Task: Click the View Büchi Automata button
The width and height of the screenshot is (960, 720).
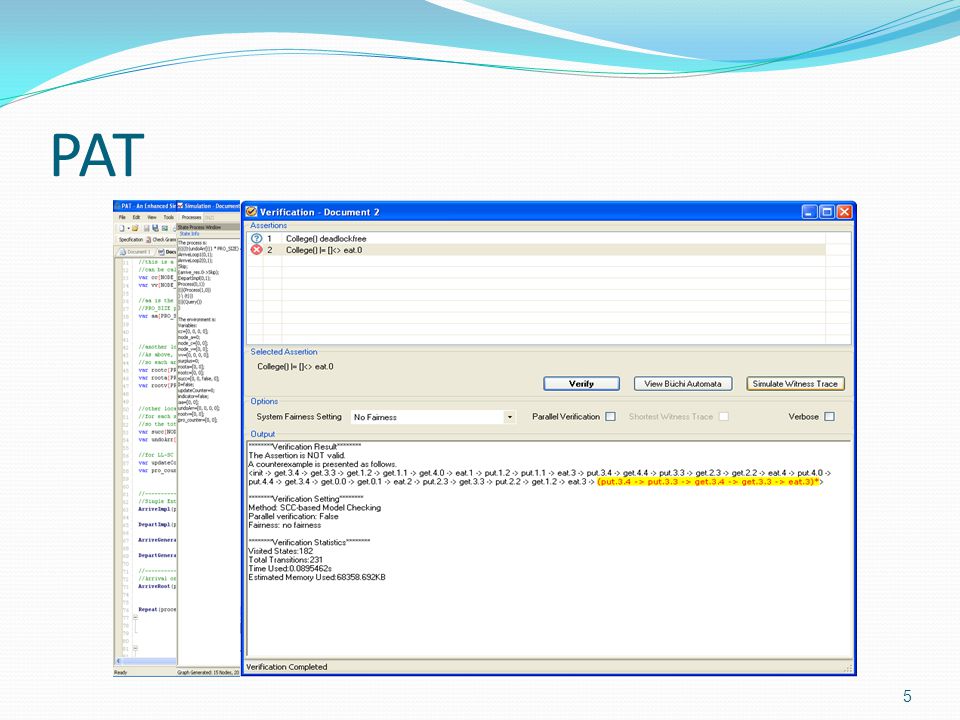Action: click(683, 384)
